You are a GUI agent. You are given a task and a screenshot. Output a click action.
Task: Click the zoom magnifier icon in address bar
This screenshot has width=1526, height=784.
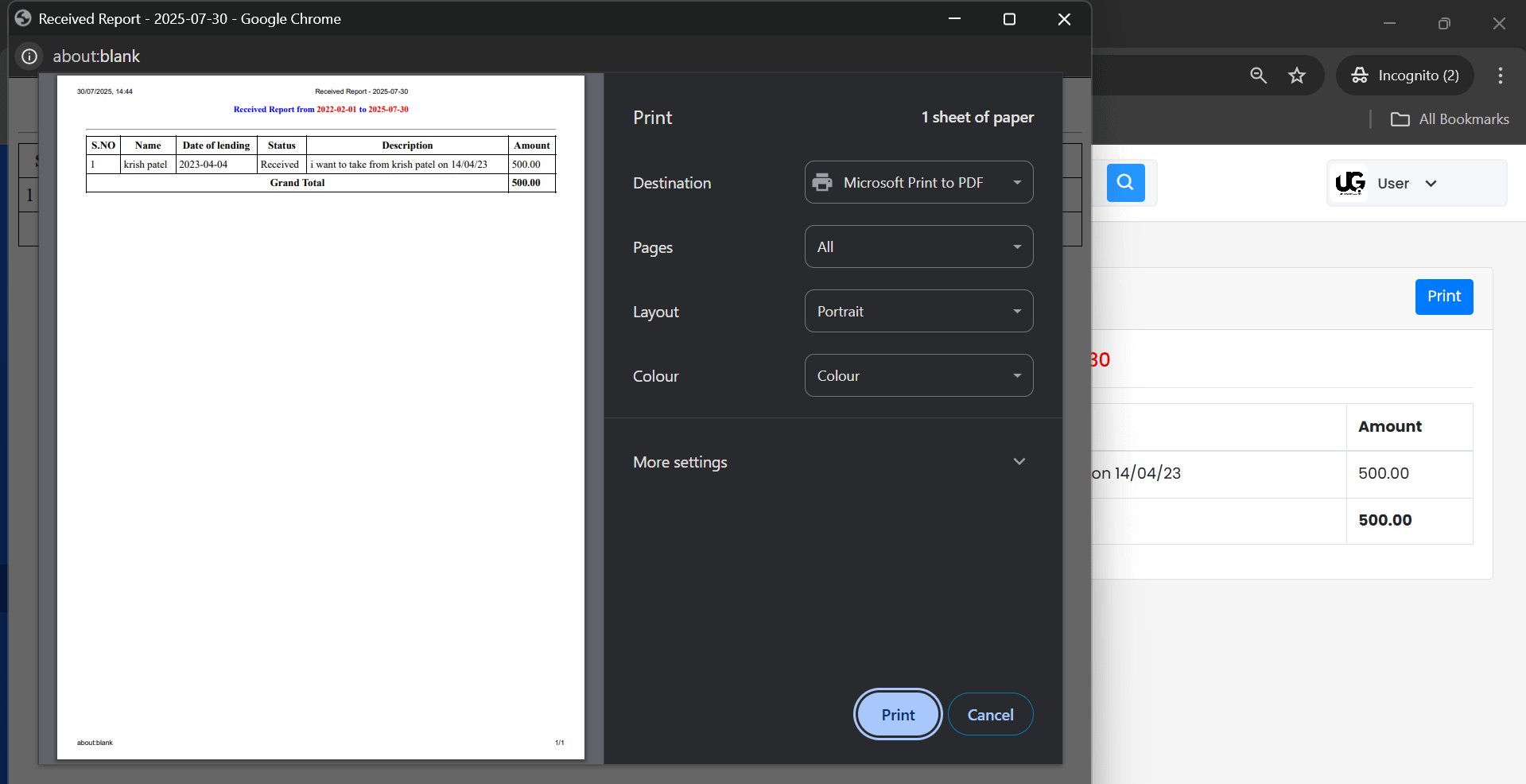point(1258,76)
